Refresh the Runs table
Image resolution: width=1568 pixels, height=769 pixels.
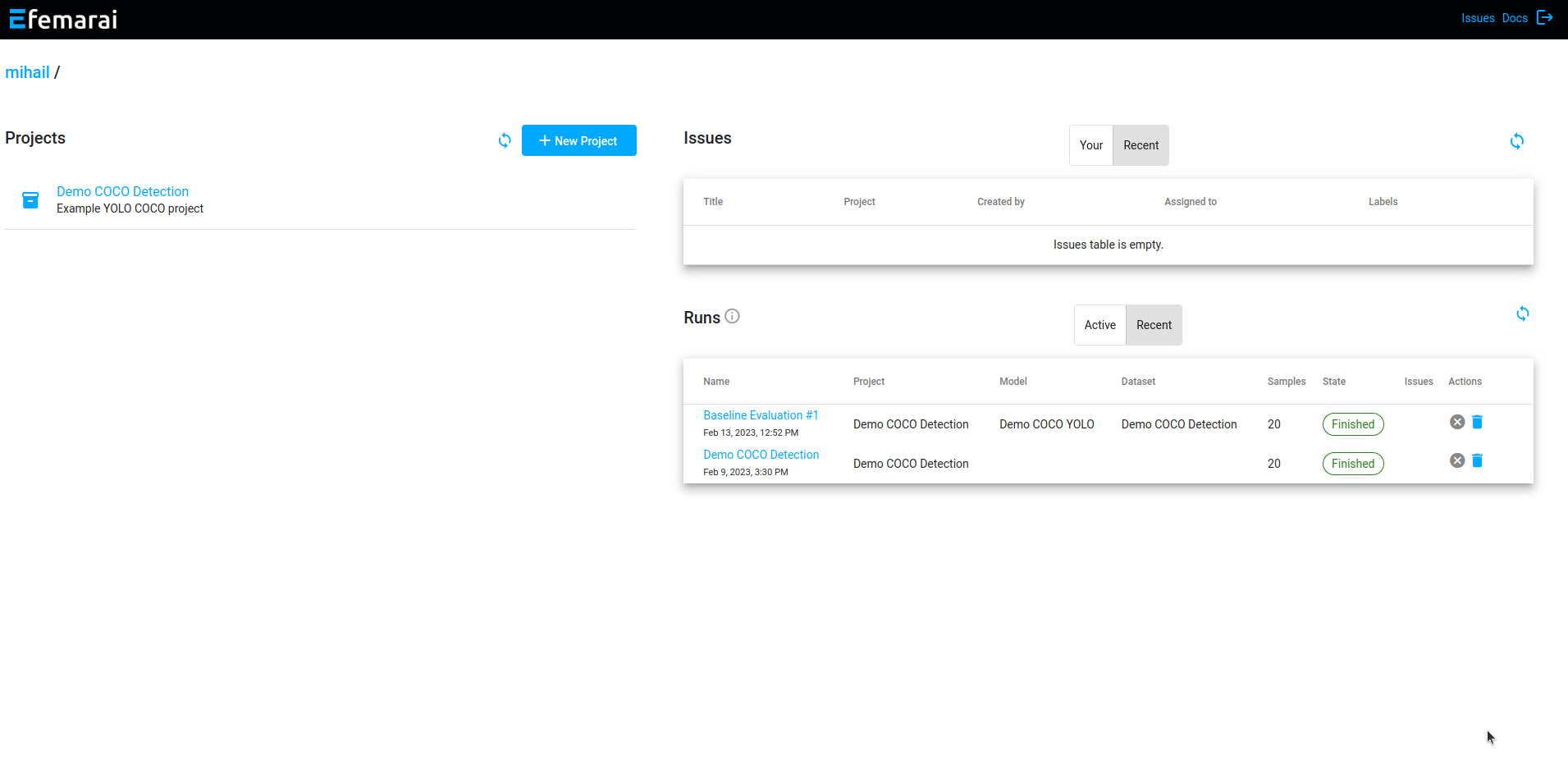(1523, 314)
